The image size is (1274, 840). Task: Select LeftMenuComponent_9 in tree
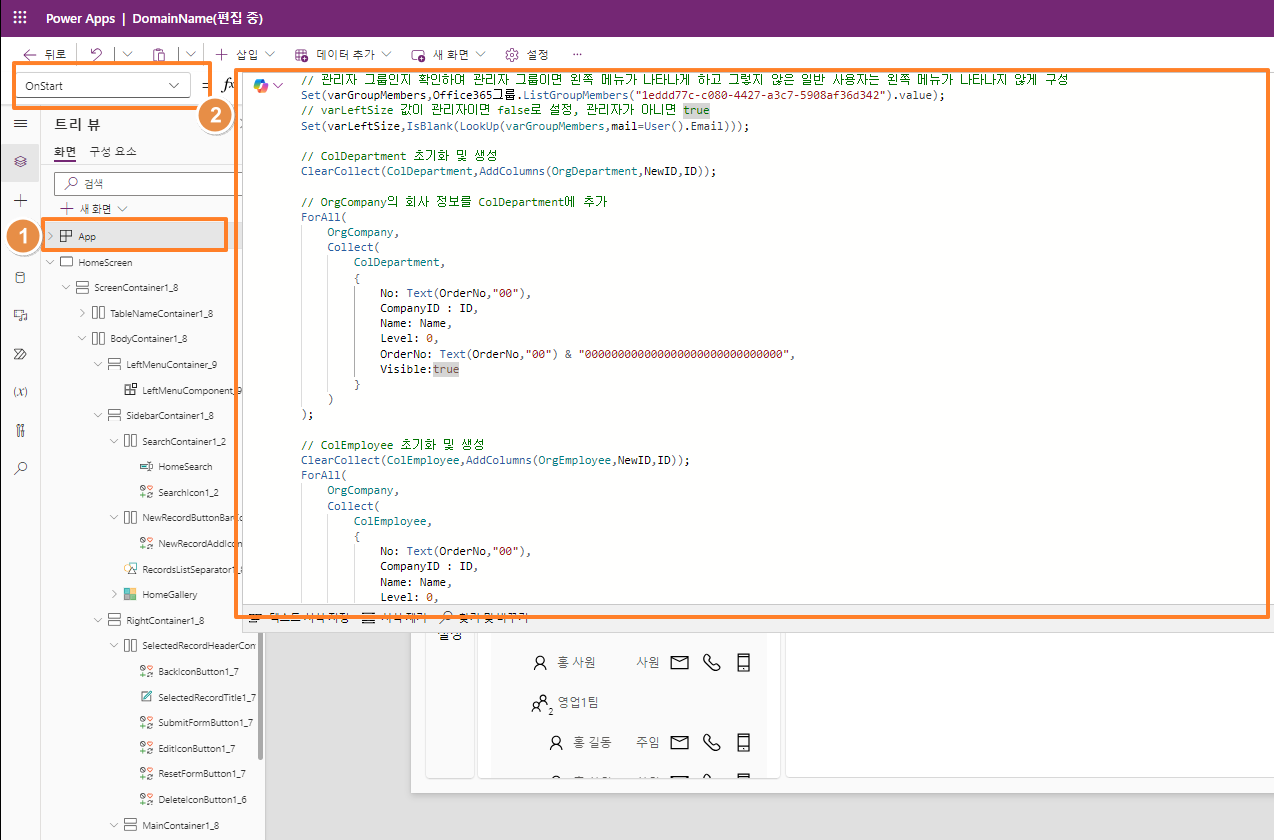(x=192, y=390)
